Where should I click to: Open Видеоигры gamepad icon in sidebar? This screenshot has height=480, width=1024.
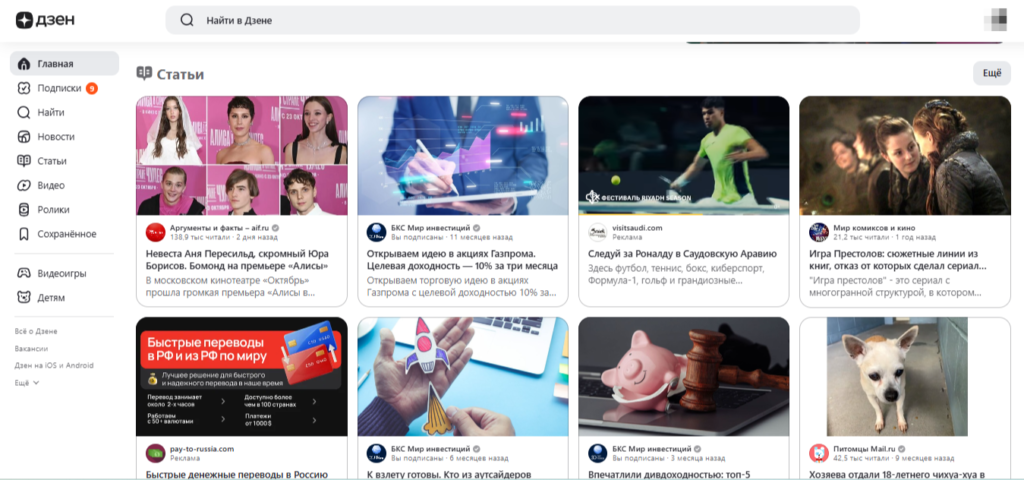pos(24,273)
